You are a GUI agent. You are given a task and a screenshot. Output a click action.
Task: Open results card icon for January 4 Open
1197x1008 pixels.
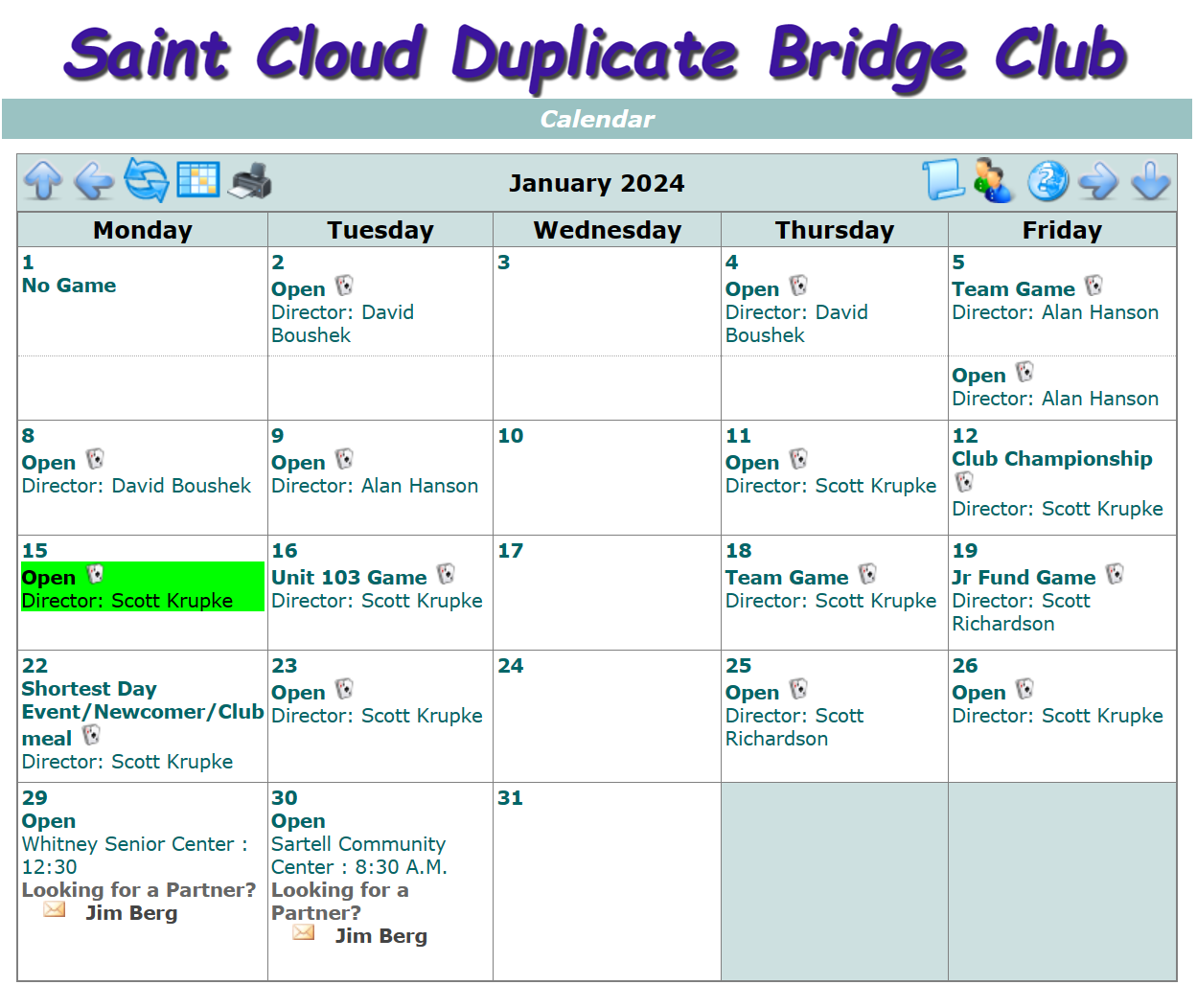pyautogui.click(x=799, y=286)
